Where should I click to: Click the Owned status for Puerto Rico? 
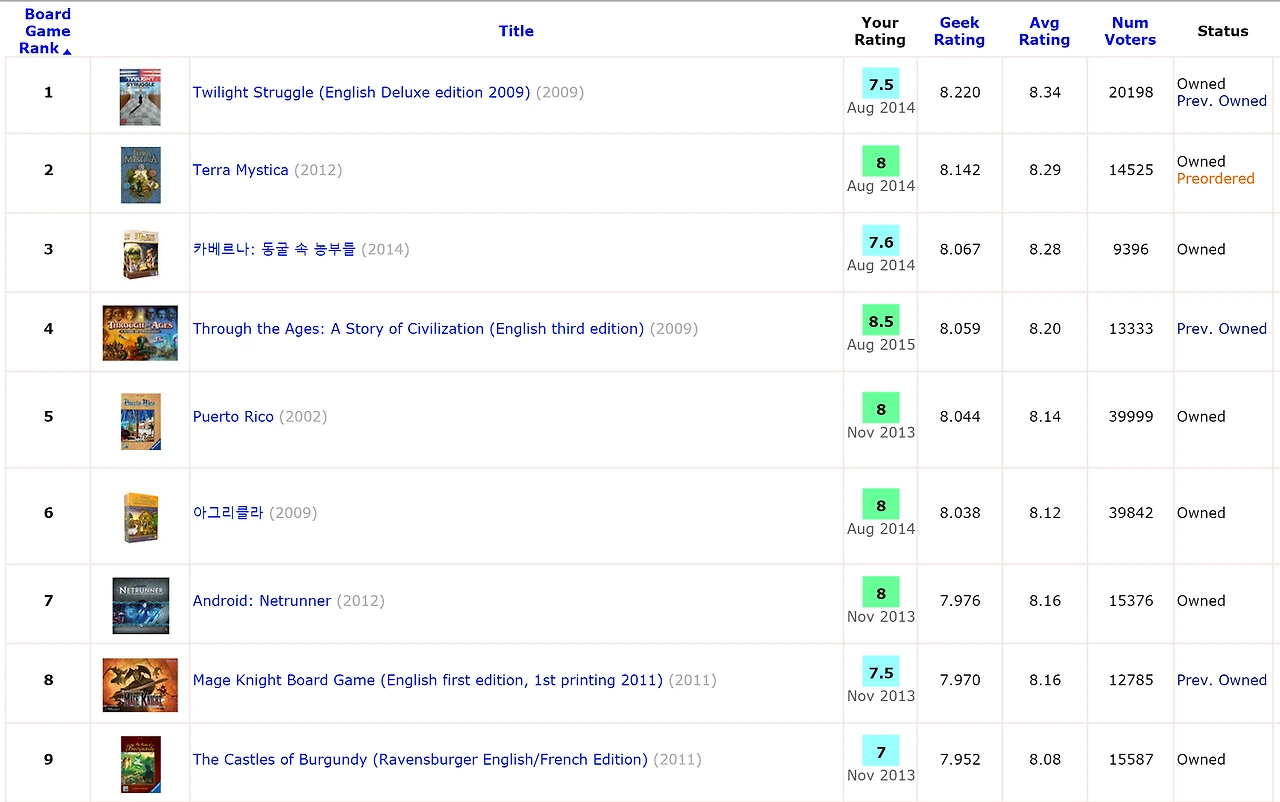click(1201, 416)
